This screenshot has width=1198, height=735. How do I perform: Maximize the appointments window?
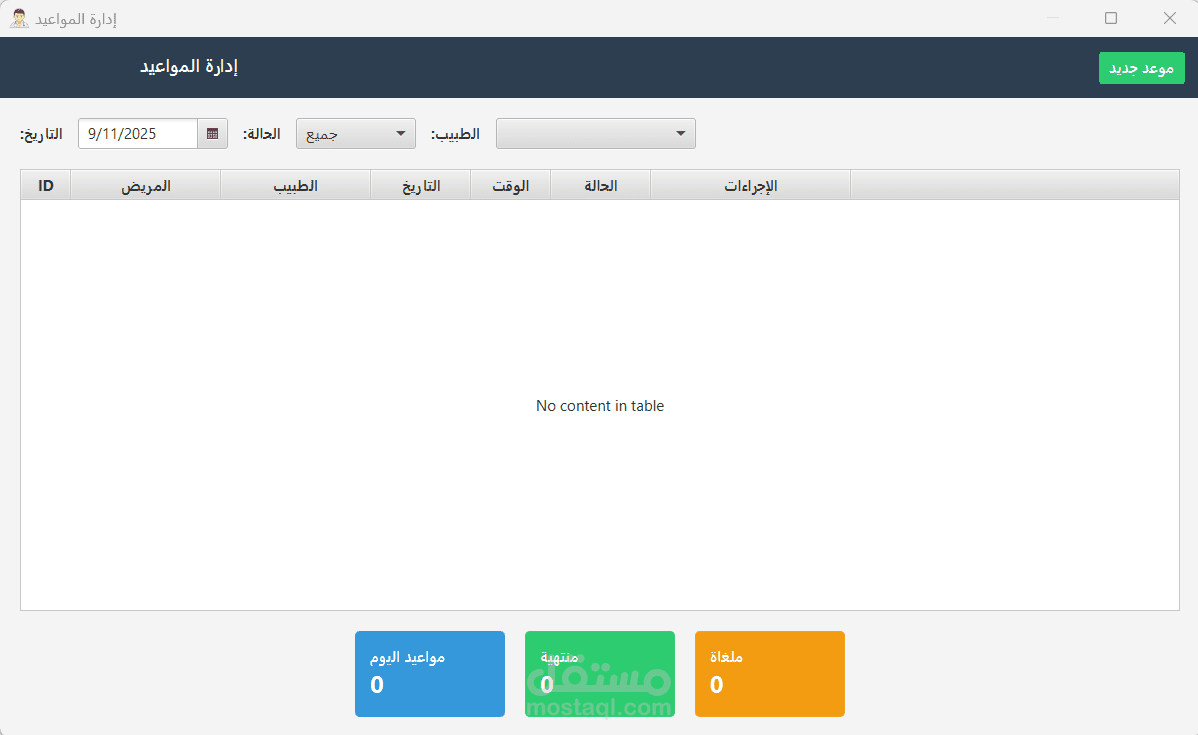1111,18
